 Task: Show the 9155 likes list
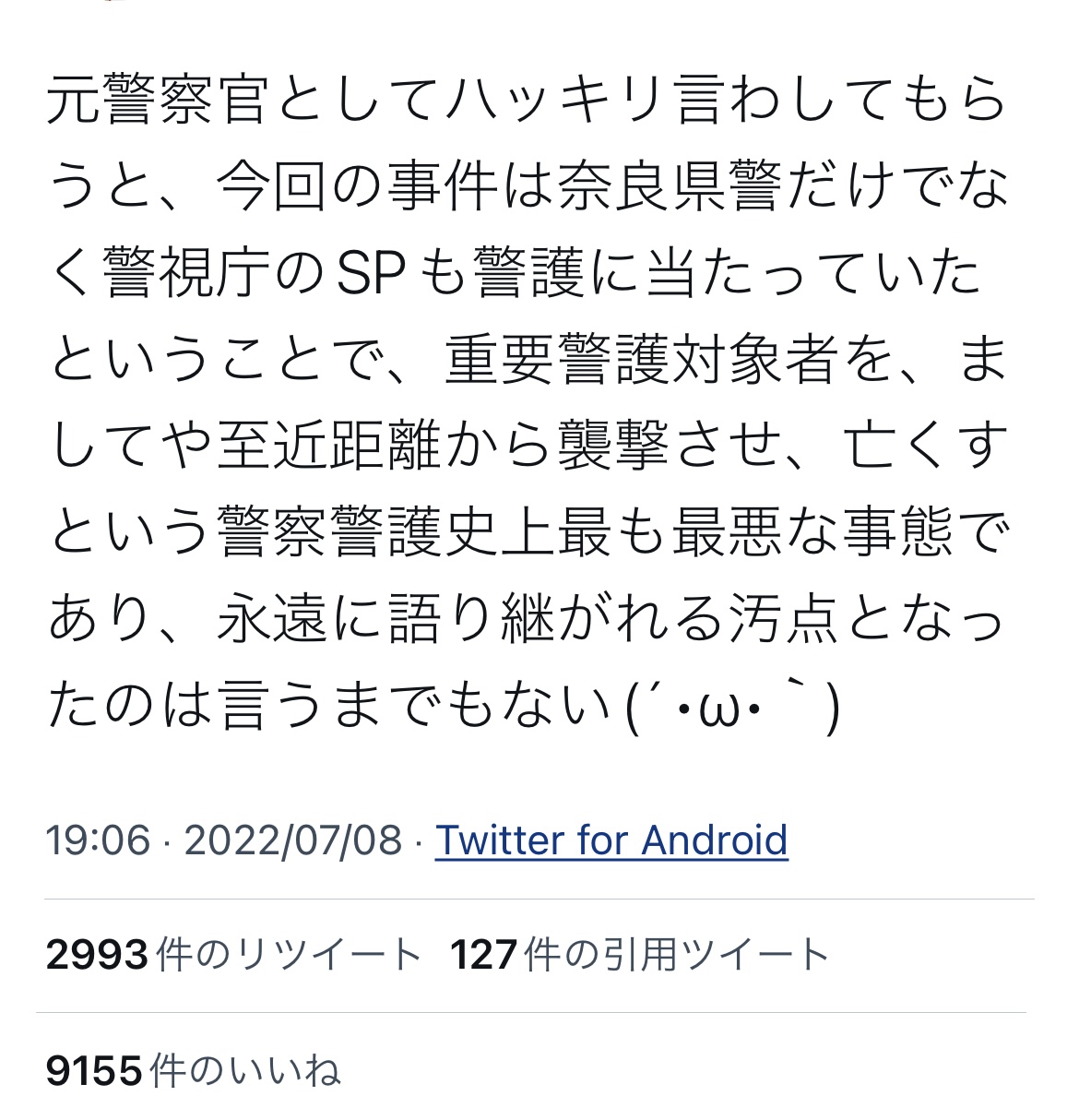point(194,1071)
